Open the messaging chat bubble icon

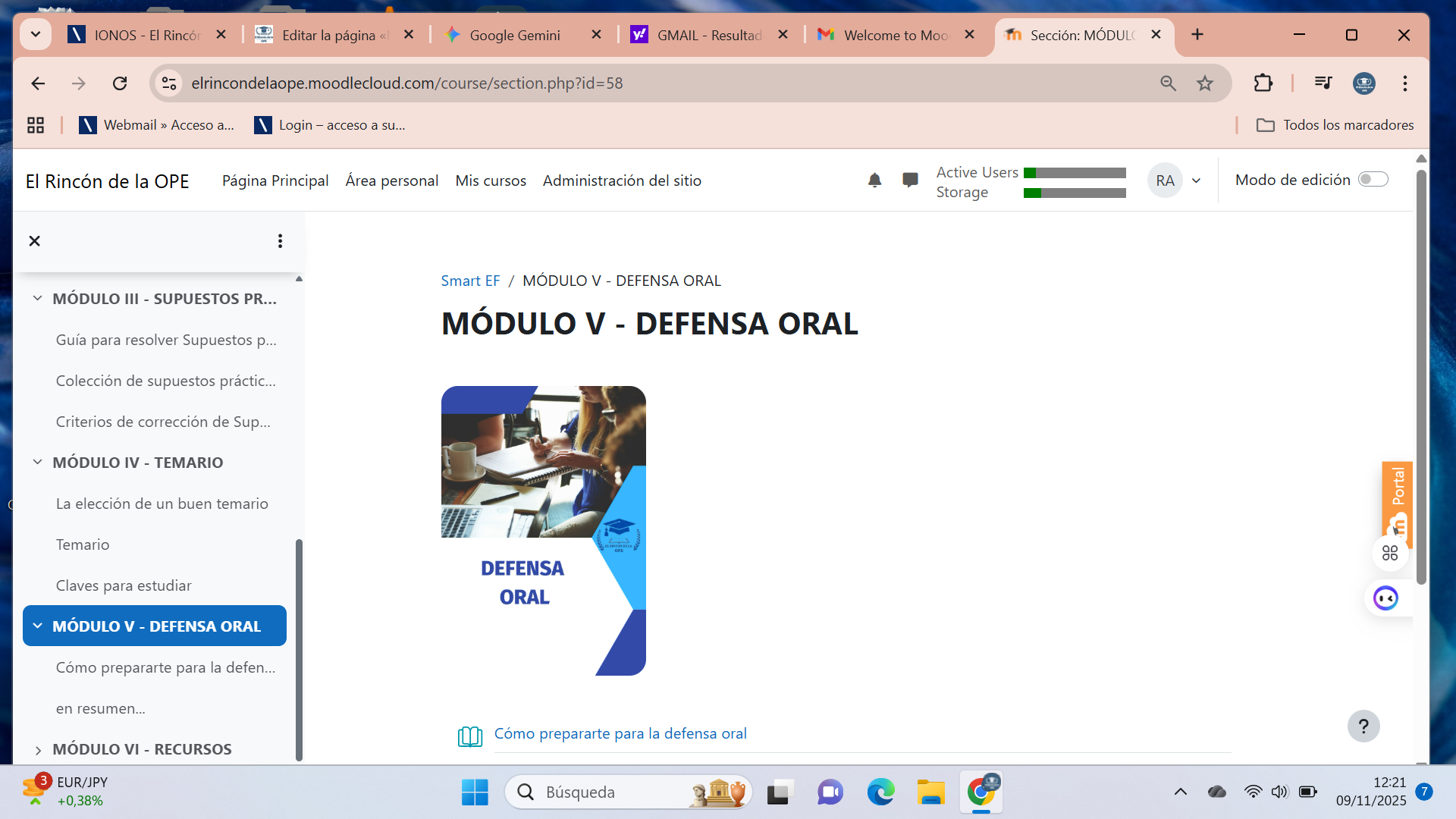(910, 180)
